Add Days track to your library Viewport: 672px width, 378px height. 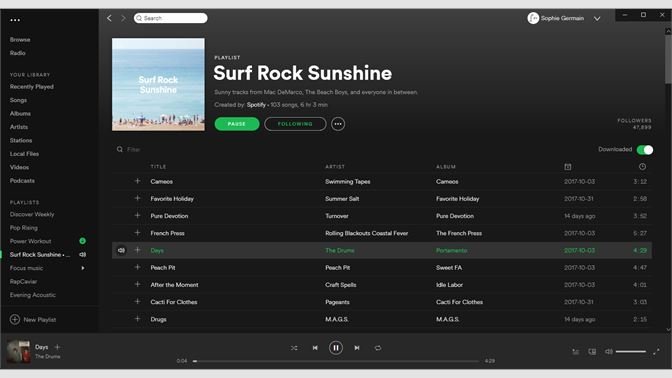point(137,249)
